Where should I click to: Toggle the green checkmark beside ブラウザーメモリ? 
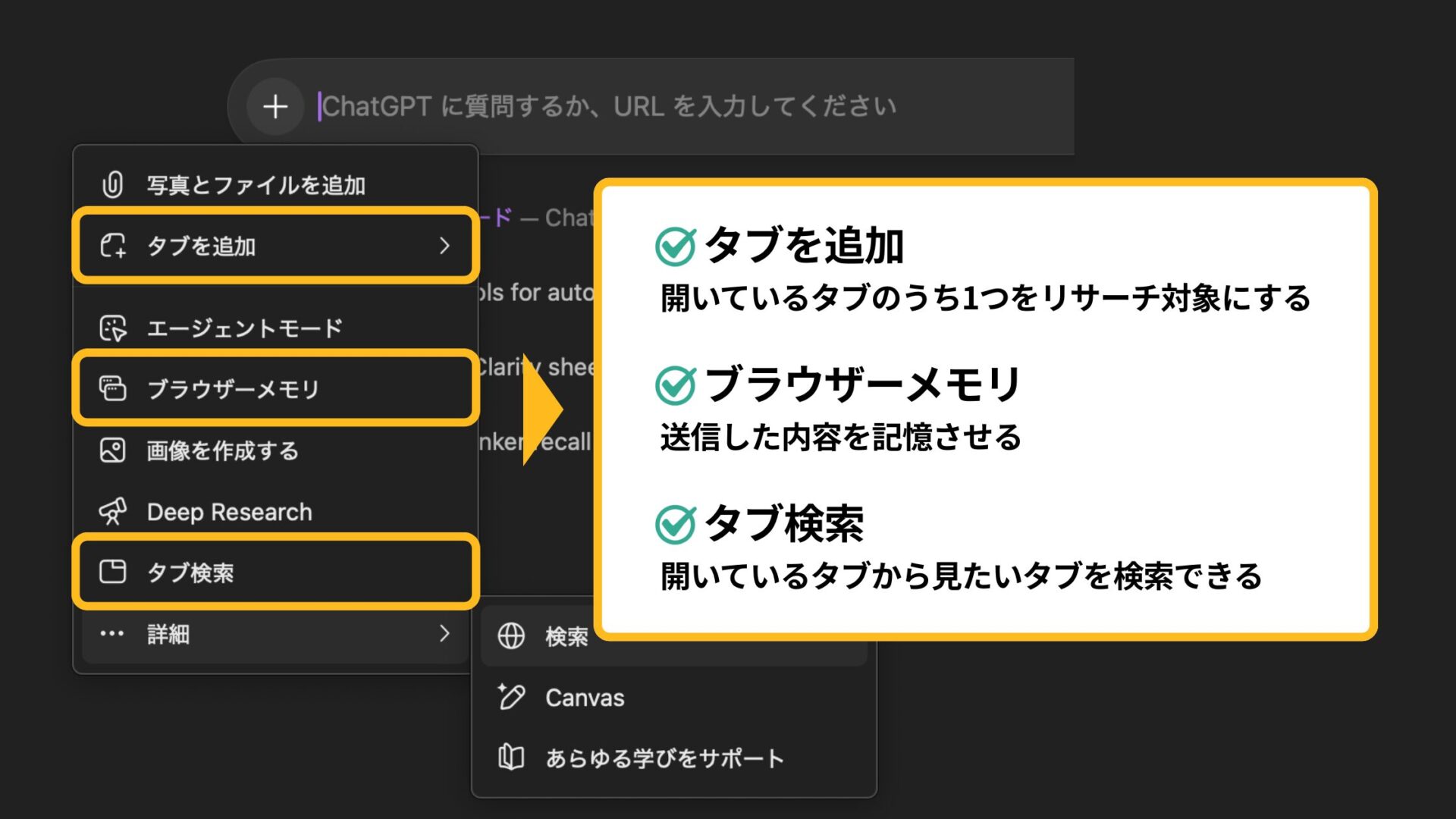(677, 384)
